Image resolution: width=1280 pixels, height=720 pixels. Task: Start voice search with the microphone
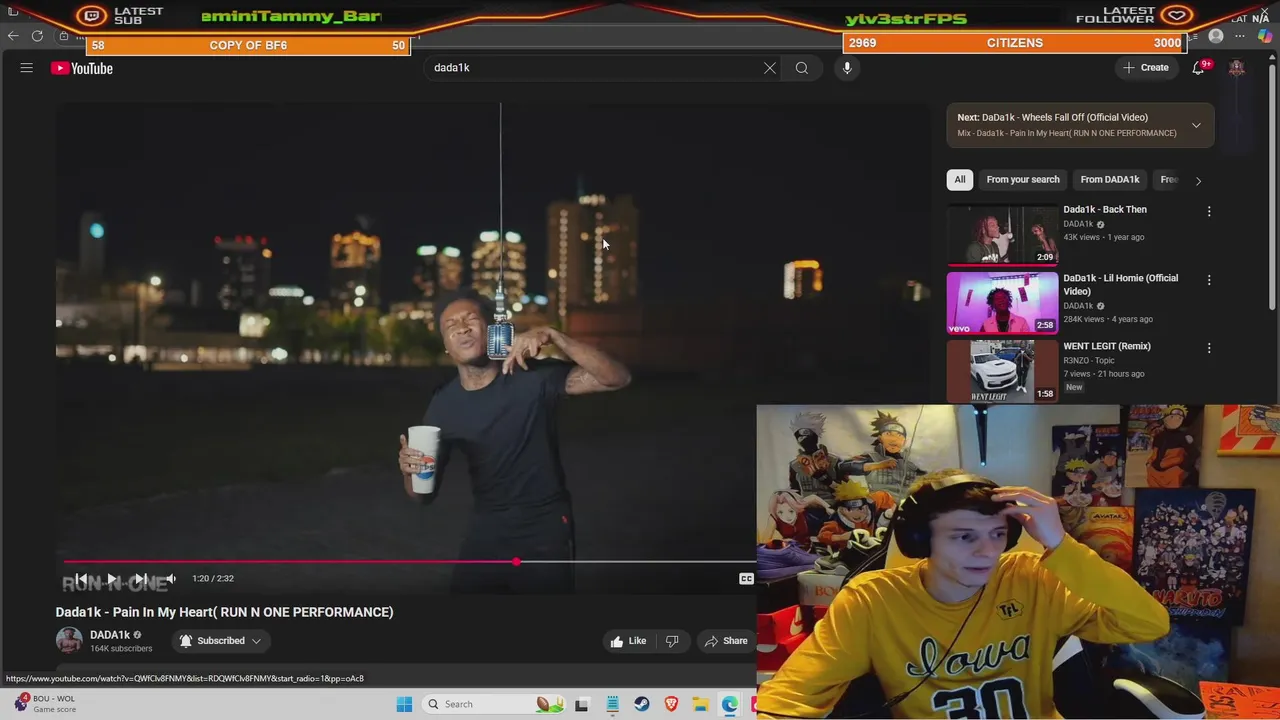point(847,68)
